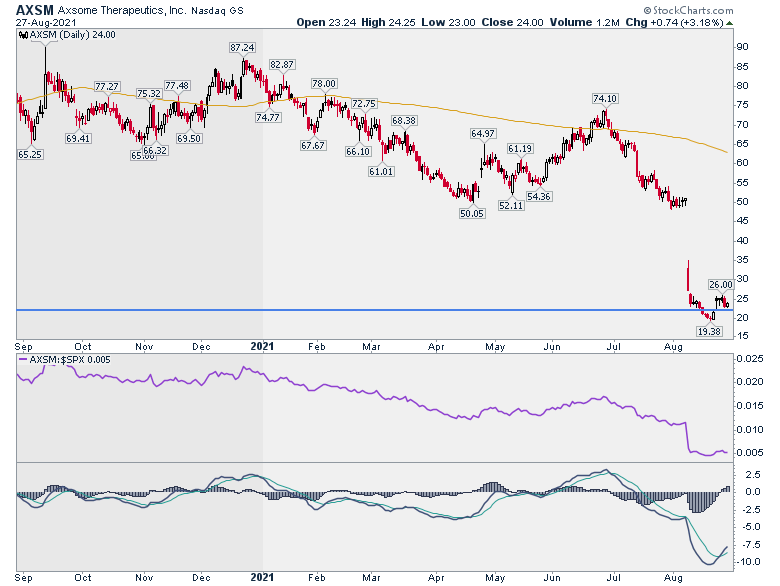Click the 61.19 price label
The height and width of the screenshot is (586, 780).
click(520, 148)
